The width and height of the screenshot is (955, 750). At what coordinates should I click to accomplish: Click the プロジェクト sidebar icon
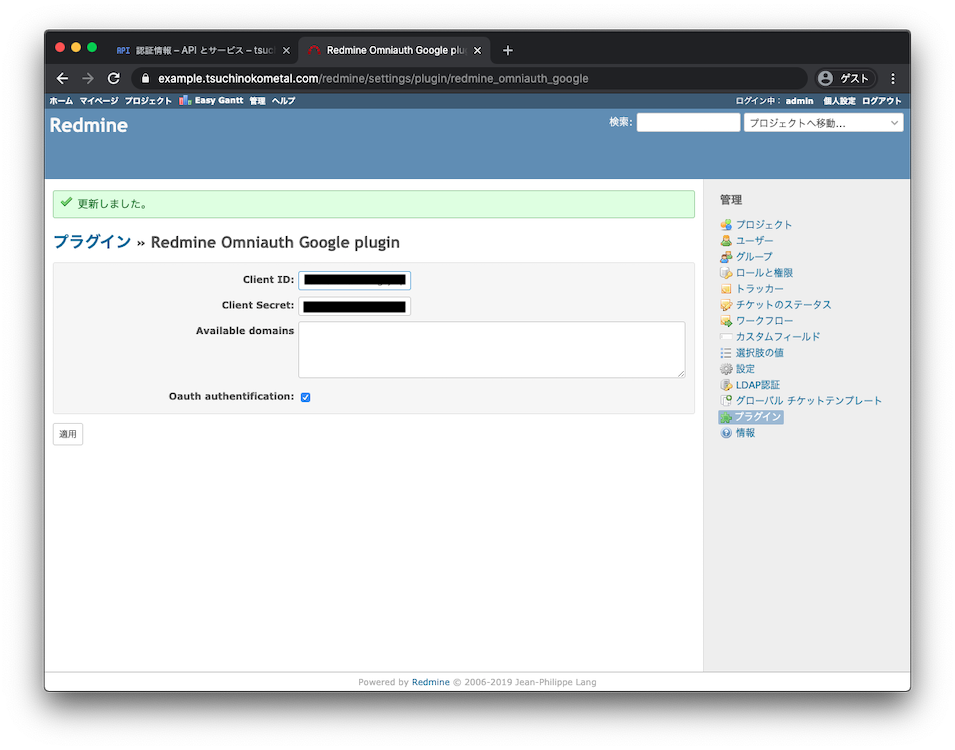point(725,225)
